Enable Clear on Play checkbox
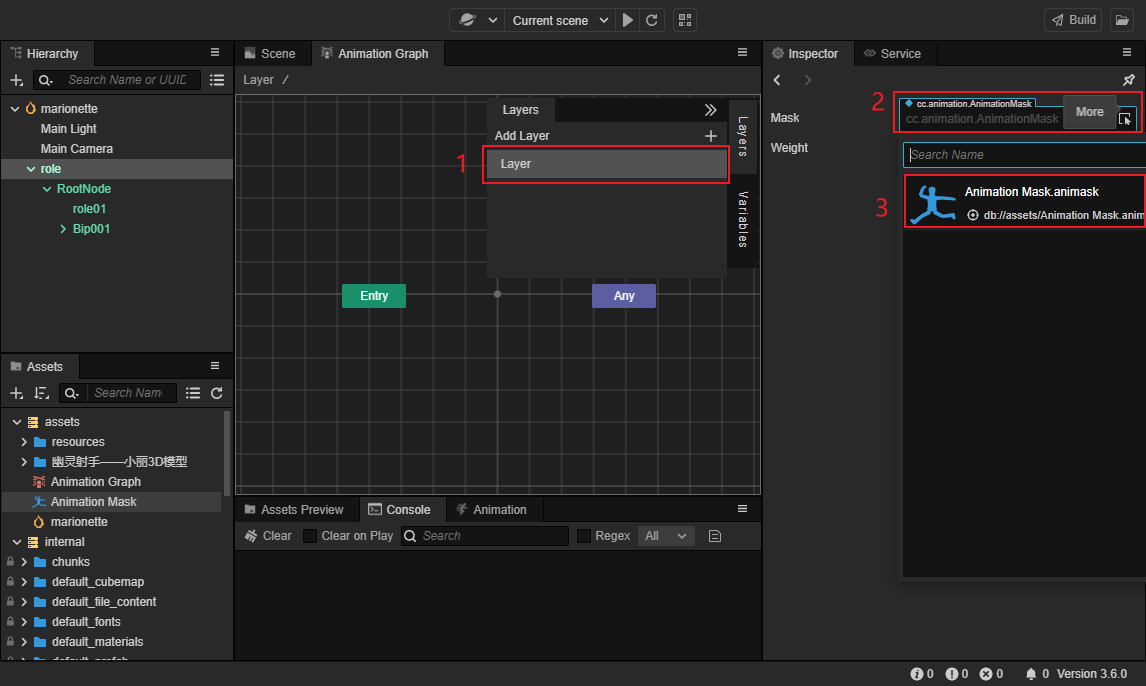This screenshot has height=686, width=1146. [x=310, y=536]
